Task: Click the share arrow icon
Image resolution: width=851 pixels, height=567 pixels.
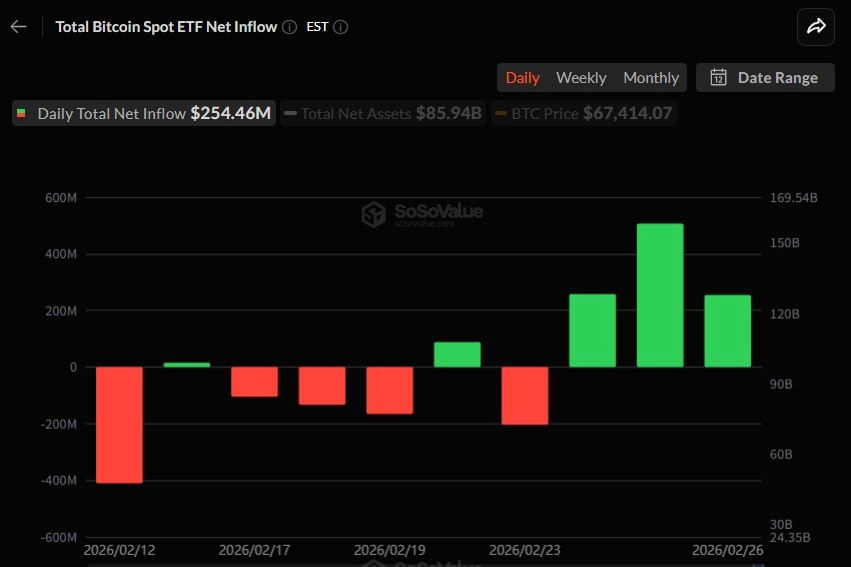Action: [x=816, y=27]
